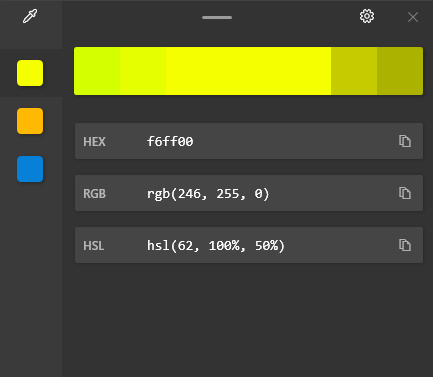This screenshot has height=377, width=433.
Task: Select the yellow color in history
Action: pos(30,73)
